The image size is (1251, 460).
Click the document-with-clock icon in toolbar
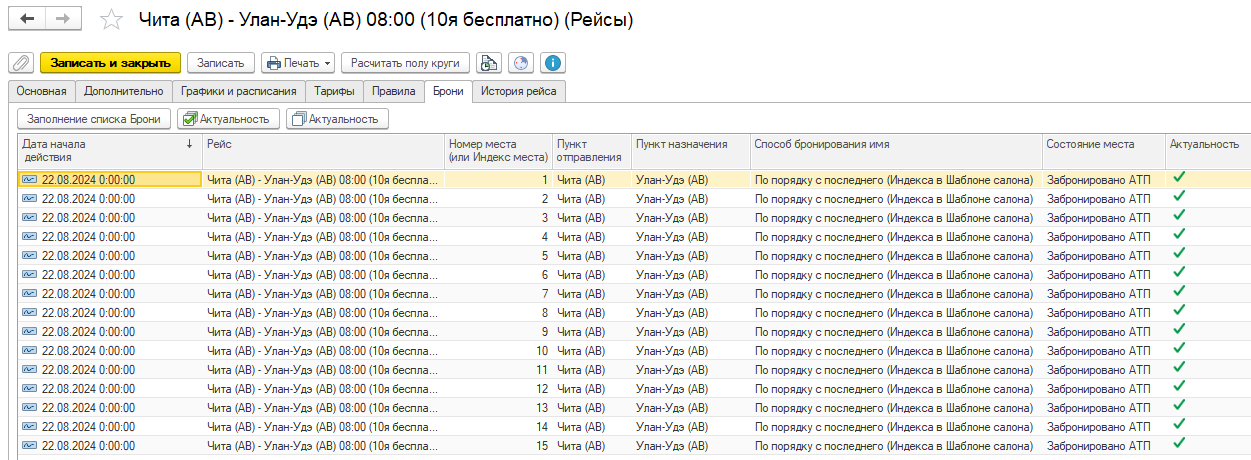488,63
